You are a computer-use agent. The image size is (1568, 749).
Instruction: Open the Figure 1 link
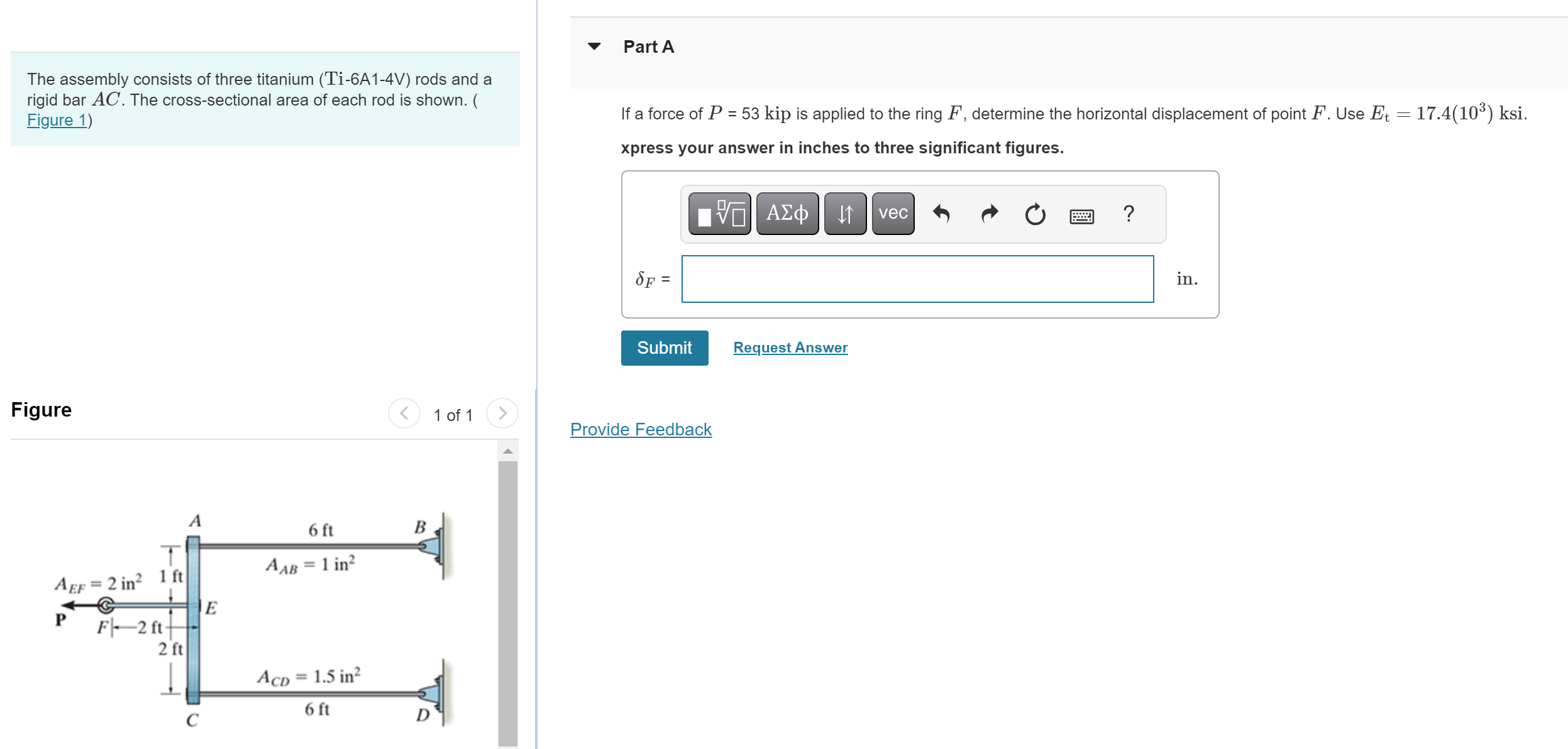click(x=55, y=119)
